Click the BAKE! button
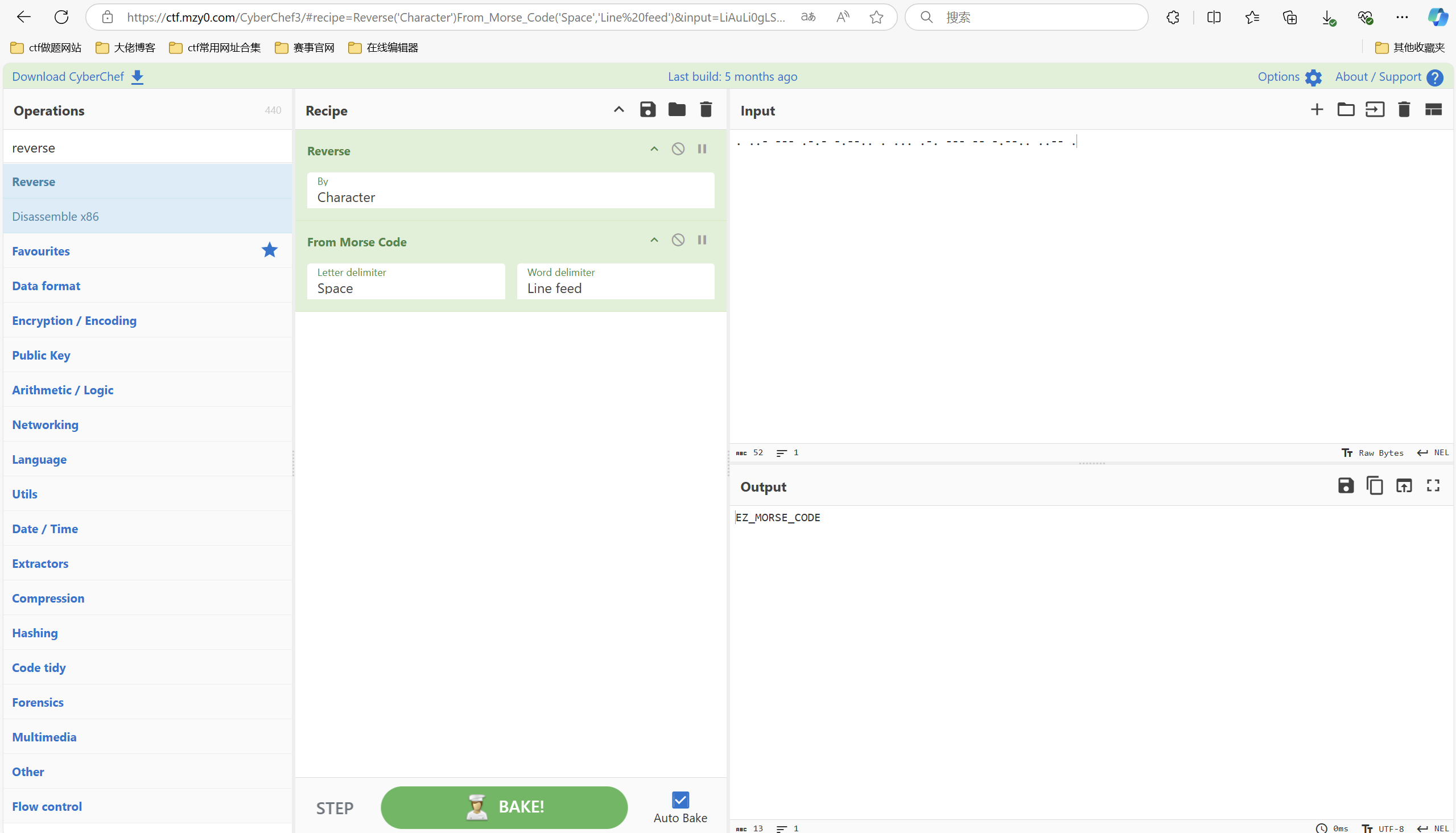 504,807
